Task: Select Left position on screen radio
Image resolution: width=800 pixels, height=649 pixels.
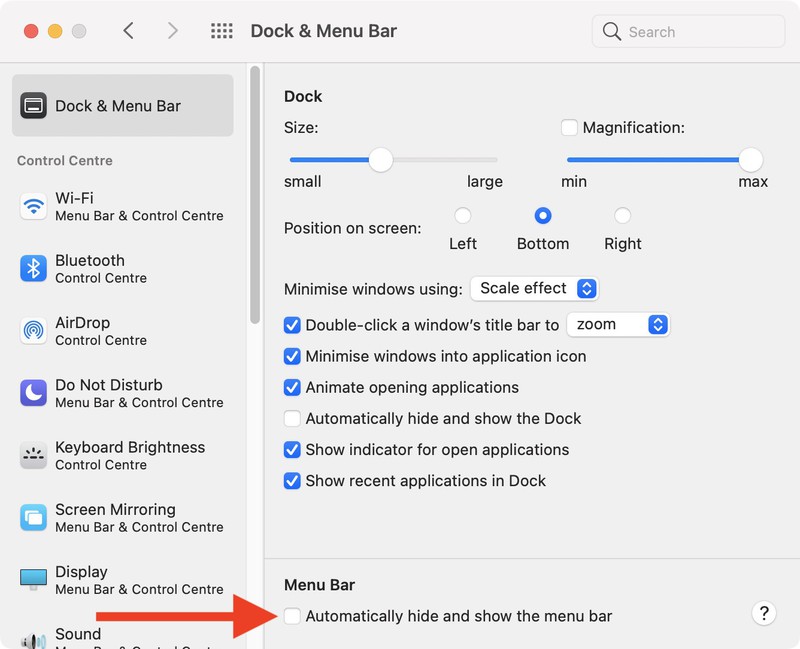Action: coord(463,216)
